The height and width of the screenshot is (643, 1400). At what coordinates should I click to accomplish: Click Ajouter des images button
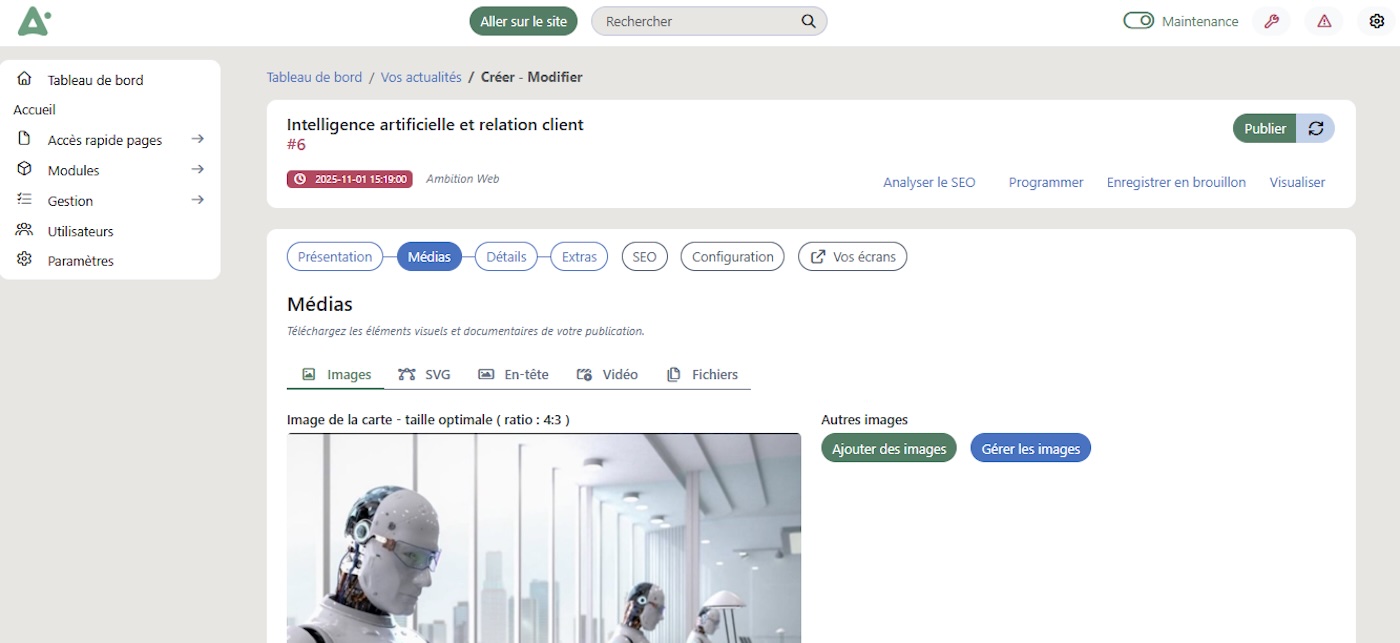coord(889,448)
